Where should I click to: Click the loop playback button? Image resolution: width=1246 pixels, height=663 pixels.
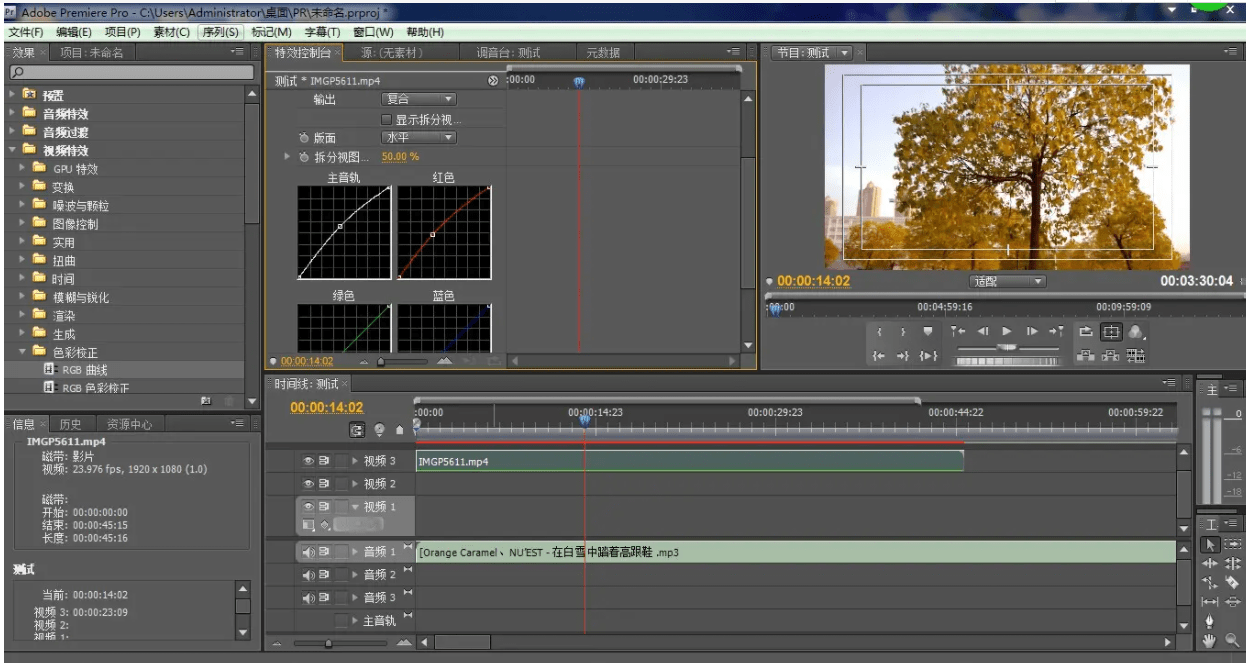pos(1086,331)
